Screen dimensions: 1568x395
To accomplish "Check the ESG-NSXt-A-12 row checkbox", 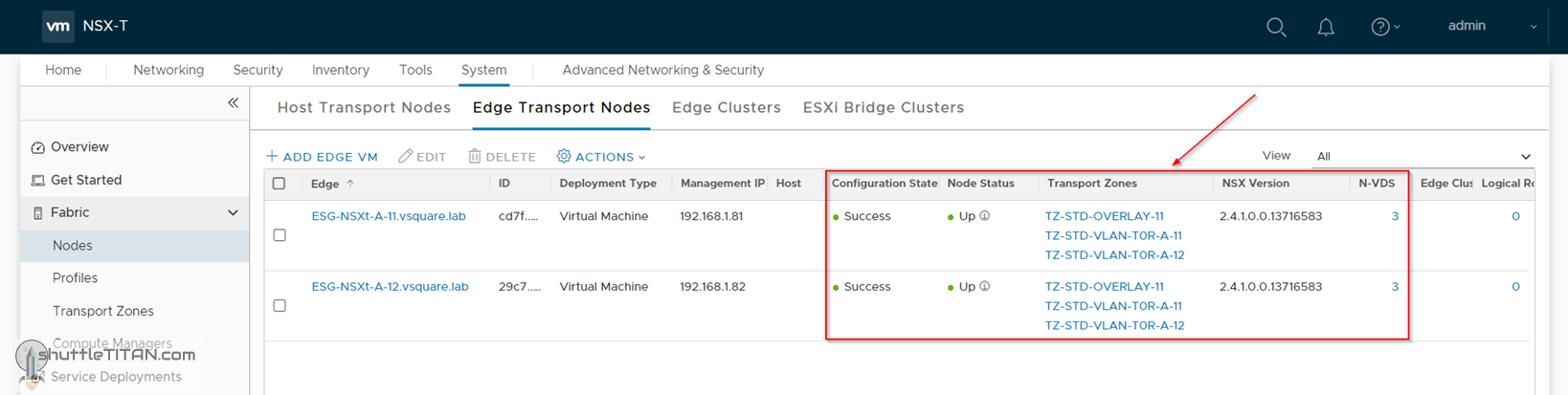I will click(280, 306).
